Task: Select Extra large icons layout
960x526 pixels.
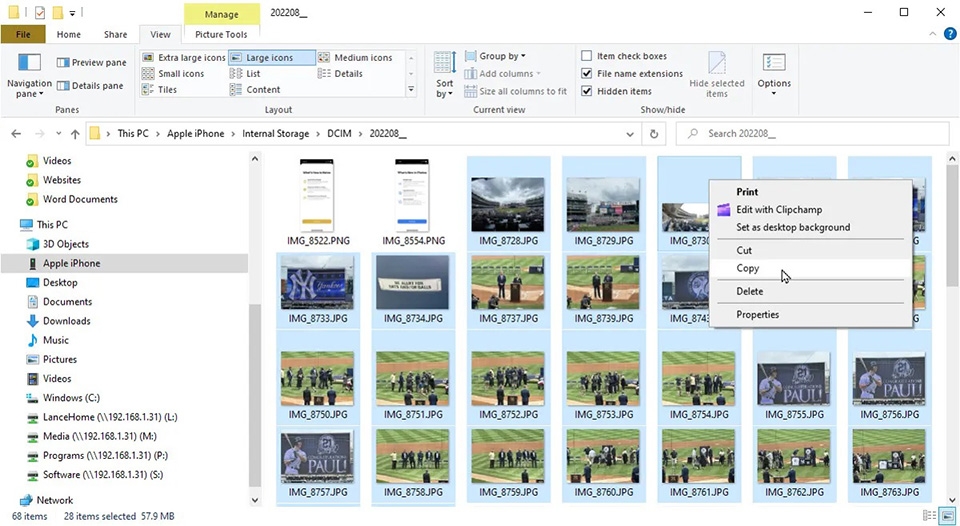Action: 184,58
